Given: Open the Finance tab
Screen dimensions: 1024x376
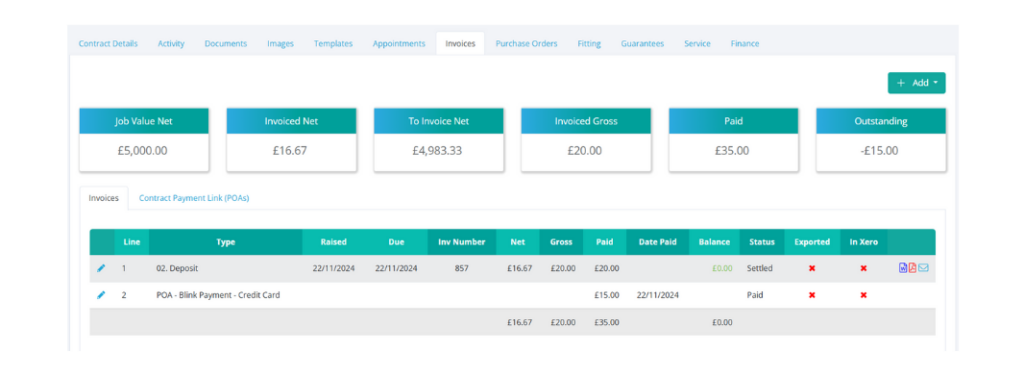Looking at the screenshot, I should [x=745, y=44].
